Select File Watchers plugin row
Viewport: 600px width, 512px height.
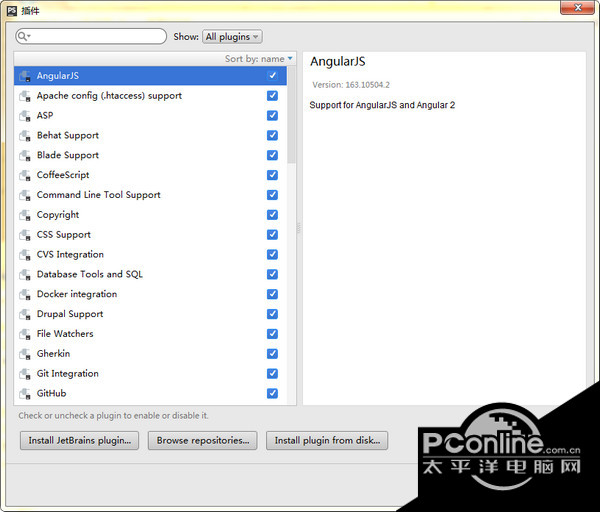(x=150, y=334)
